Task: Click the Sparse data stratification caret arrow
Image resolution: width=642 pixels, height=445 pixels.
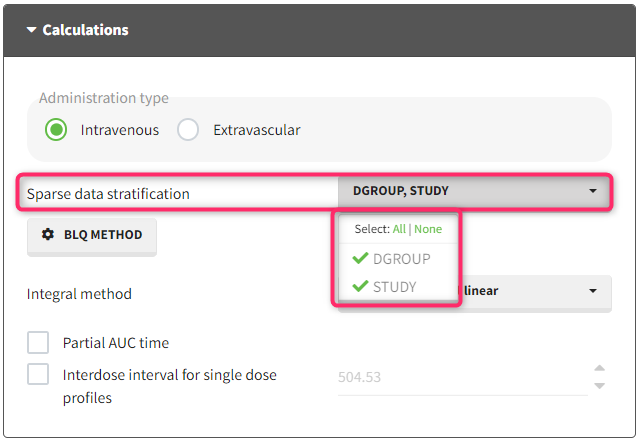Action: [x=593, y=191]
